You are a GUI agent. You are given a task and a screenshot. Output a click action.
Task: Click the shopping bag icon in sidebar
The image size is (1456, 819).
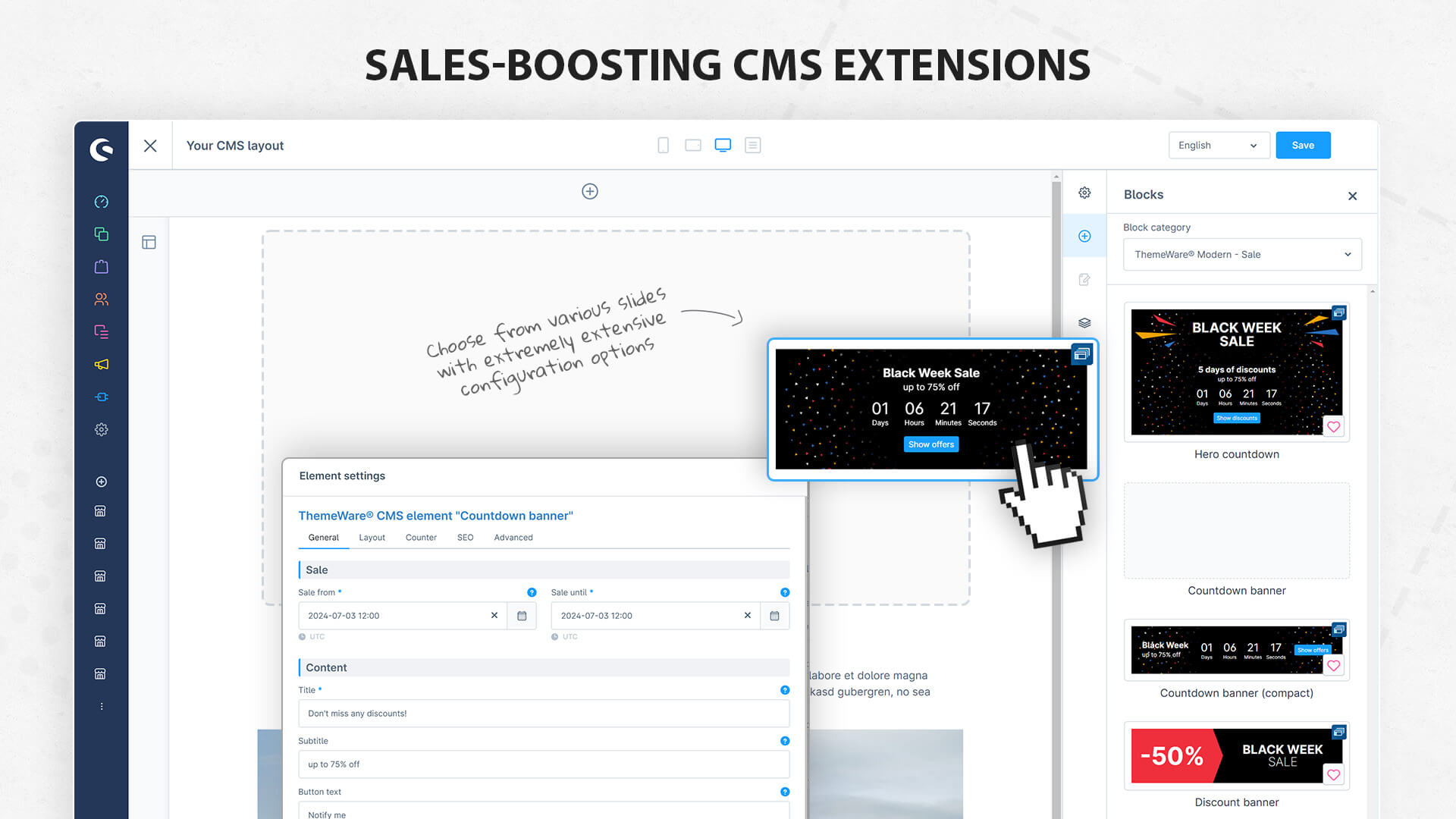click(x=100, y=266)
